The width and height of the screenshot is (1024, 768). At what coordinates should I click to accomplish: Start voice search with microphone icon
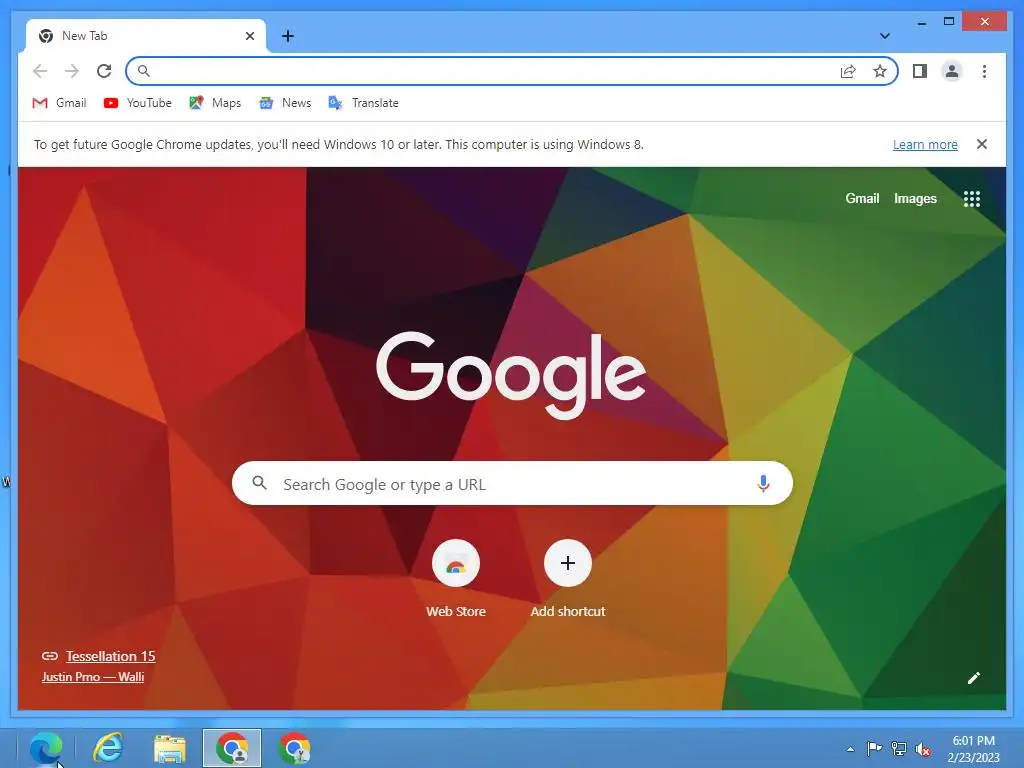(763, 484)
